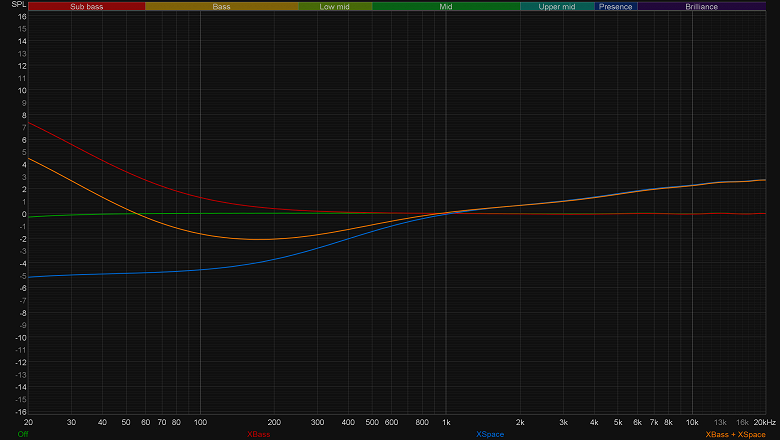The image size is (780, 440).
Task: Click the 5k frequency axis label
Action: (618, 422)
